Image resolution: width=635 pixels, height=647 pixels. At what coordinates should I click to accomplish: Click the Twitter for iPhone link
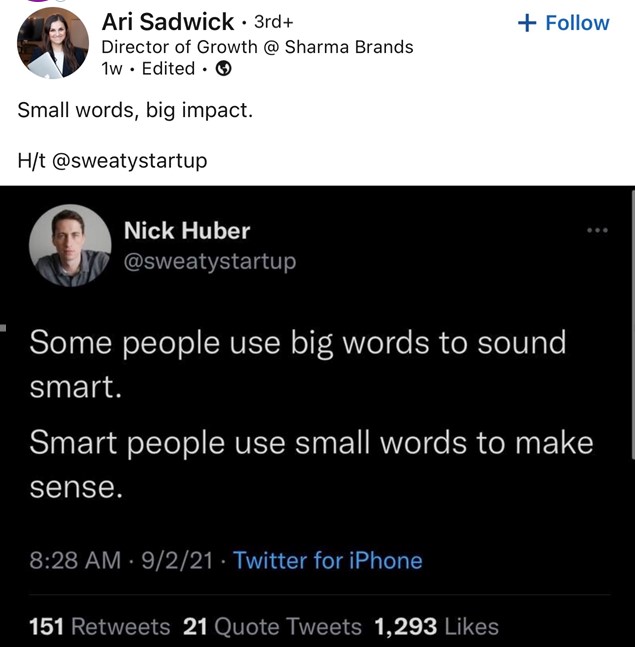(x=328, y=560)
